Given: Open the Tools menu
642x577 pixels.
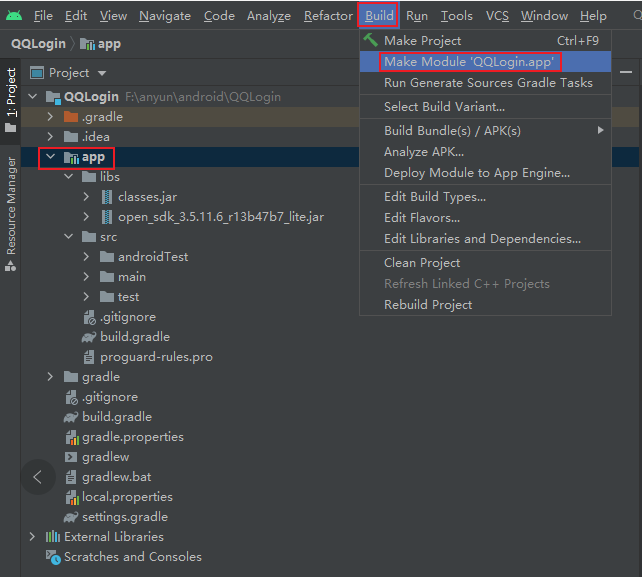Looking at the screenshot, I should (x=457, y=16).
